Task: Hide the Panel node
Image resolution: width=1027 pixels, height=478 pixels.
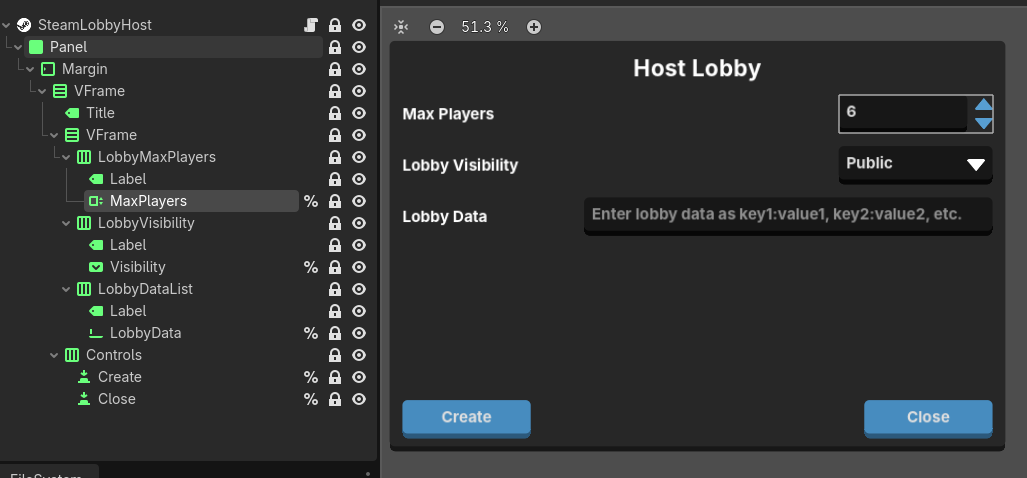Action: pyautogui.click(x=359, y=47)
